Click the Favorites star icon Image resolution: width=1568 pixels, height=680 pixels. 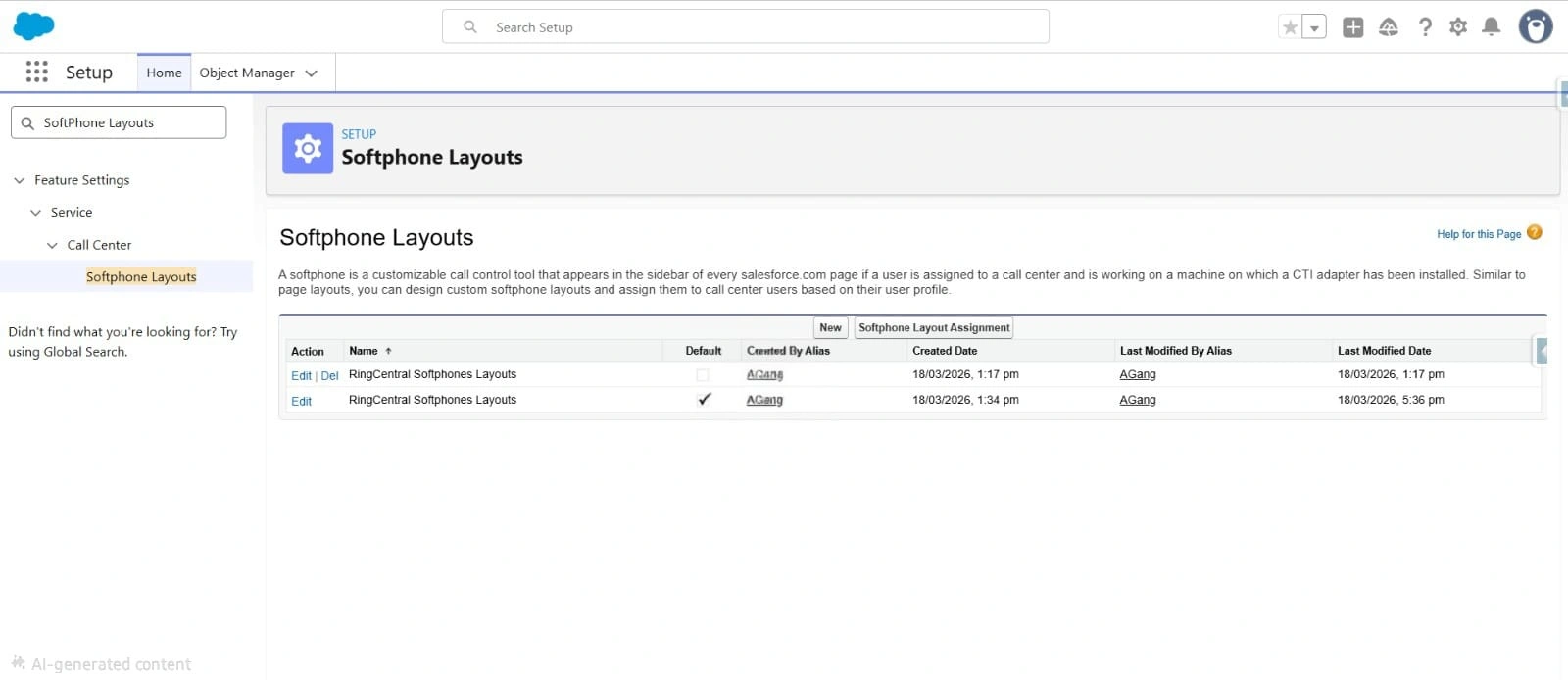(1290, 27)
